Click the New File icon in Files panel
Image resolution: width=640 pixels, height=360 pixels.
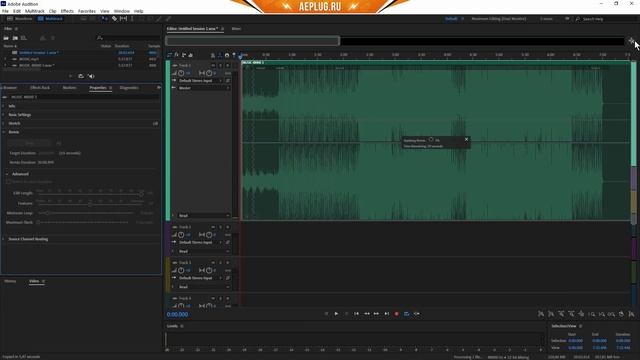24,38
